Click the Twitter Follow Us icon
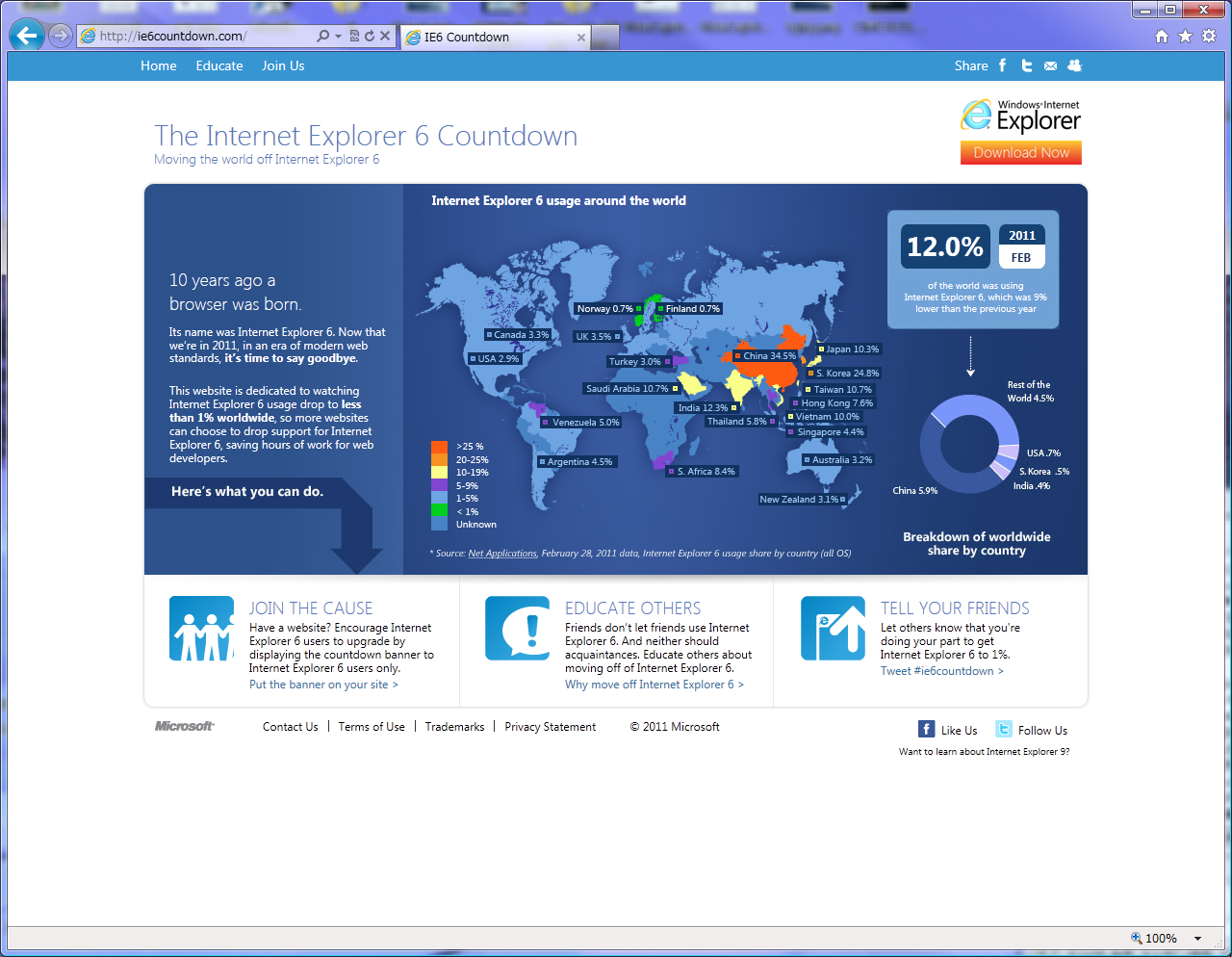 (x=1003, y=729)
